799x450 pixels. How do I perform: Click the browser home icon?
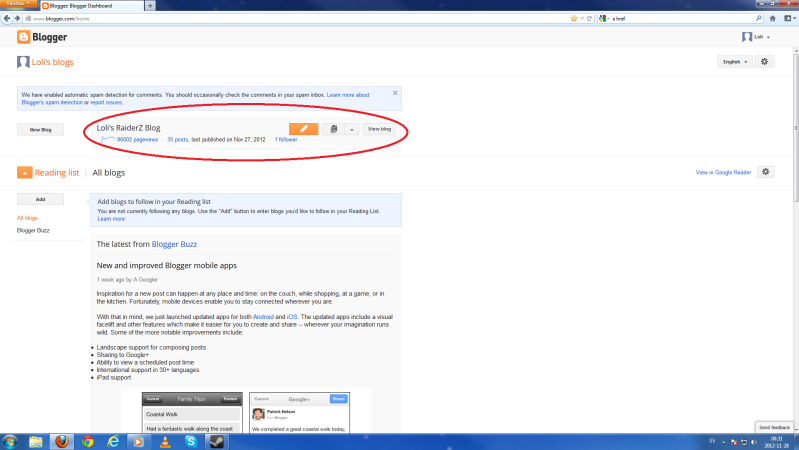(x=773, y=18)
